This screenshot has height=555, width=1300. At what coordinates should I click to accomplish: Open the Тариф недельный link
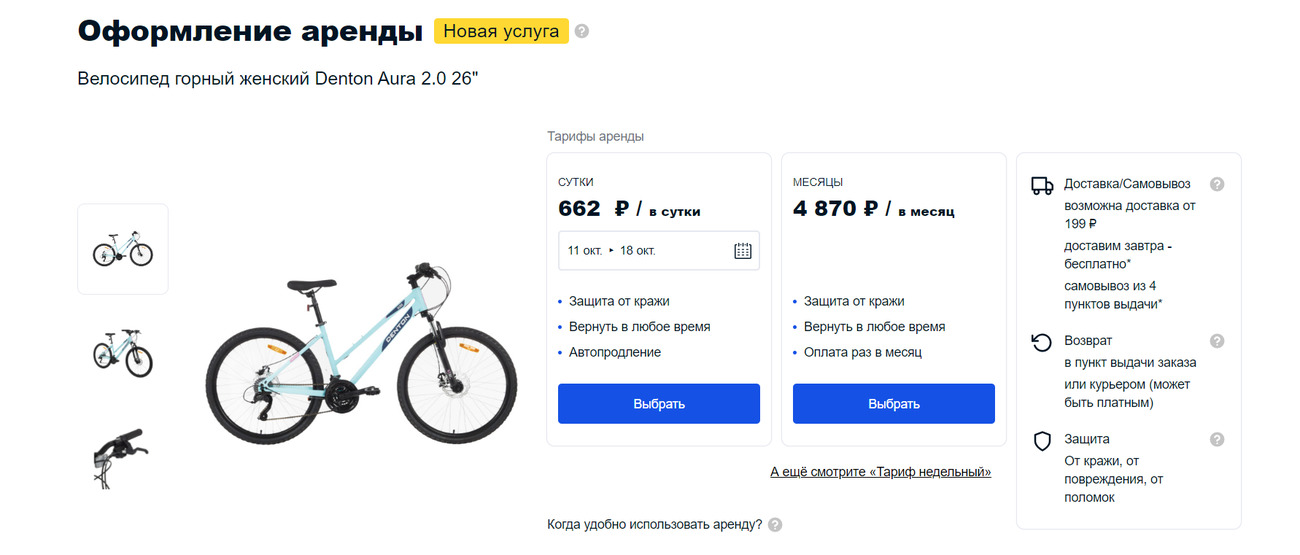tap(881, 472)
